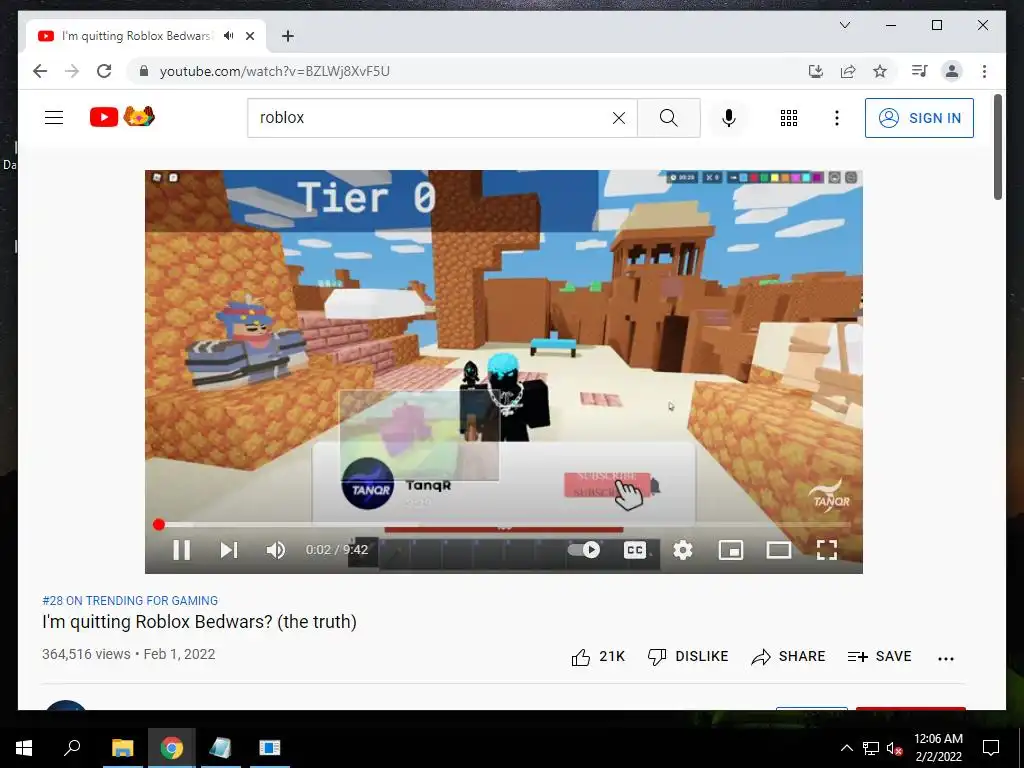
Task: Open the YouTube apps grid
Action: pos(789,118)
